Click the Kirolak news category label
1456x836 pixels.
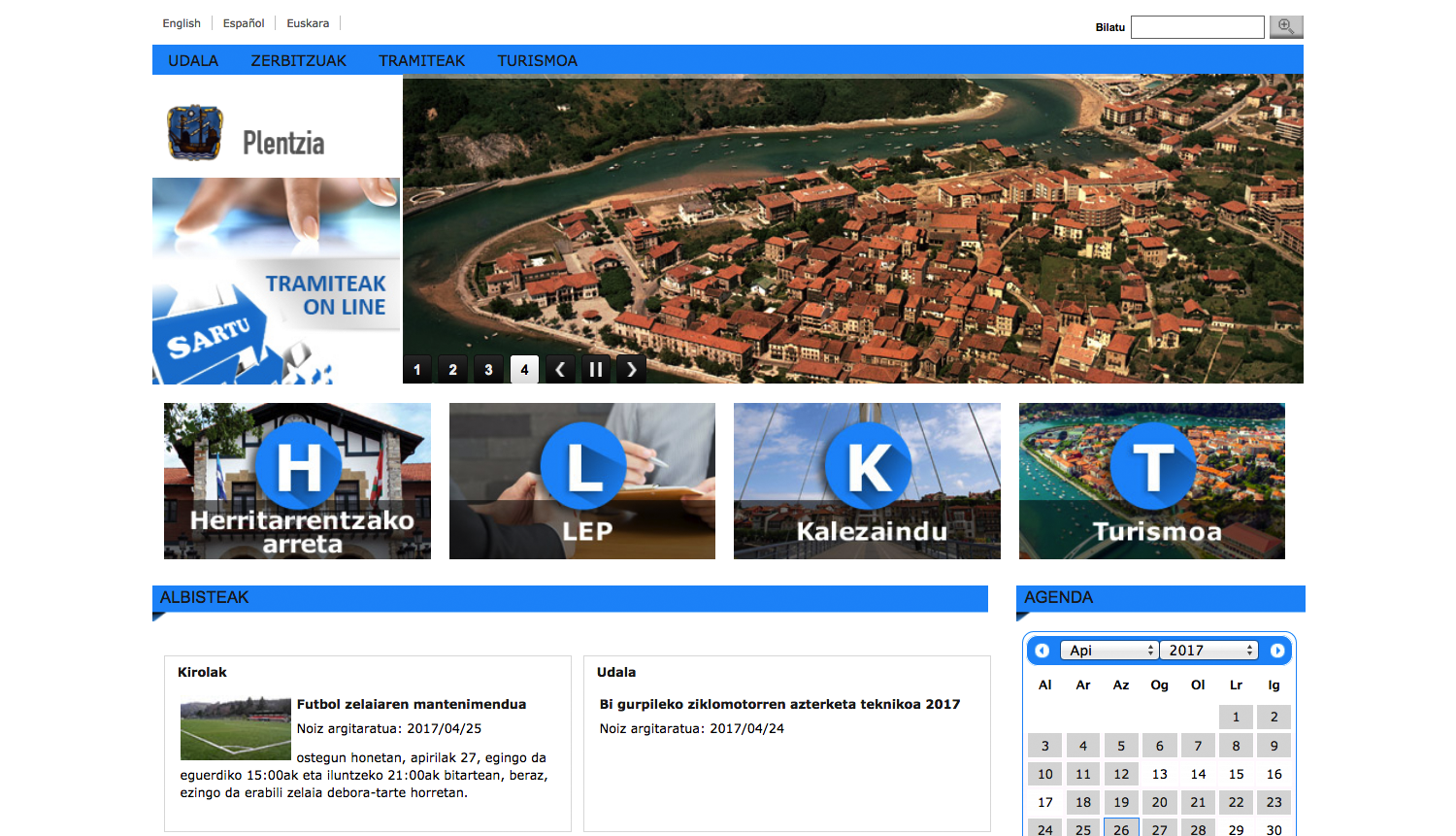(202, 672)
